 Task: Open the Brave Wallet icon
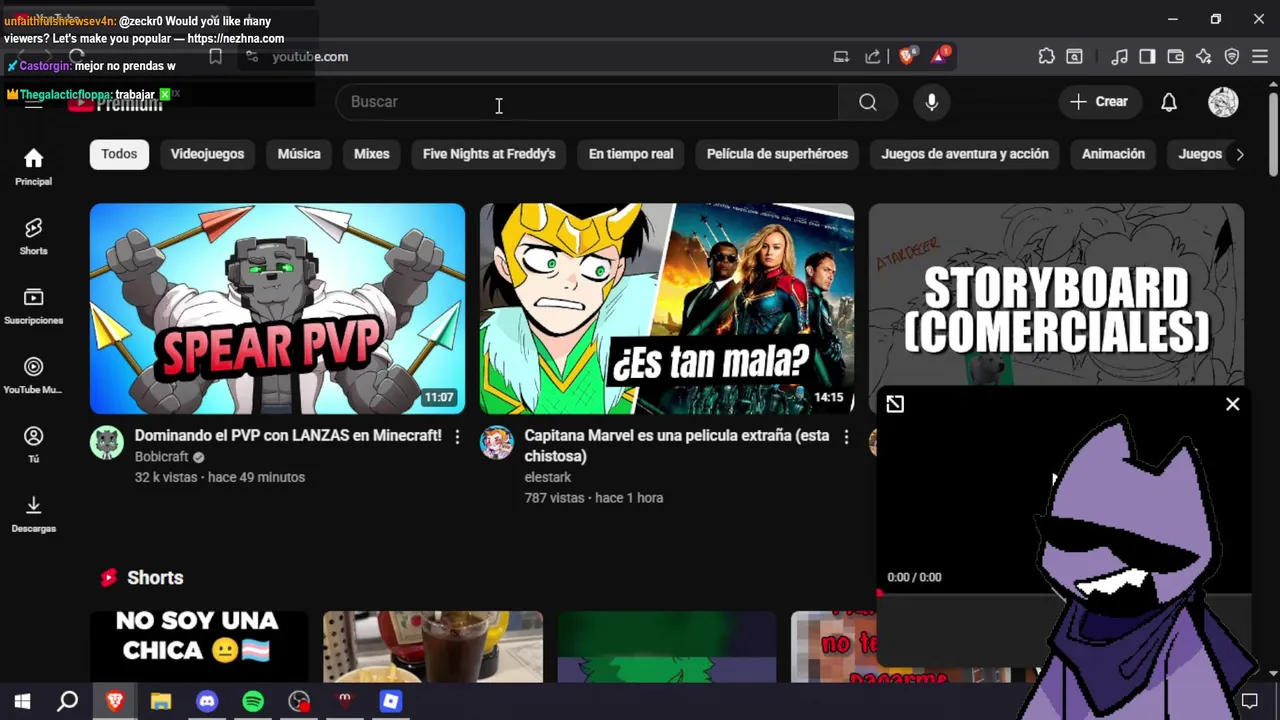coord(1175,57)
